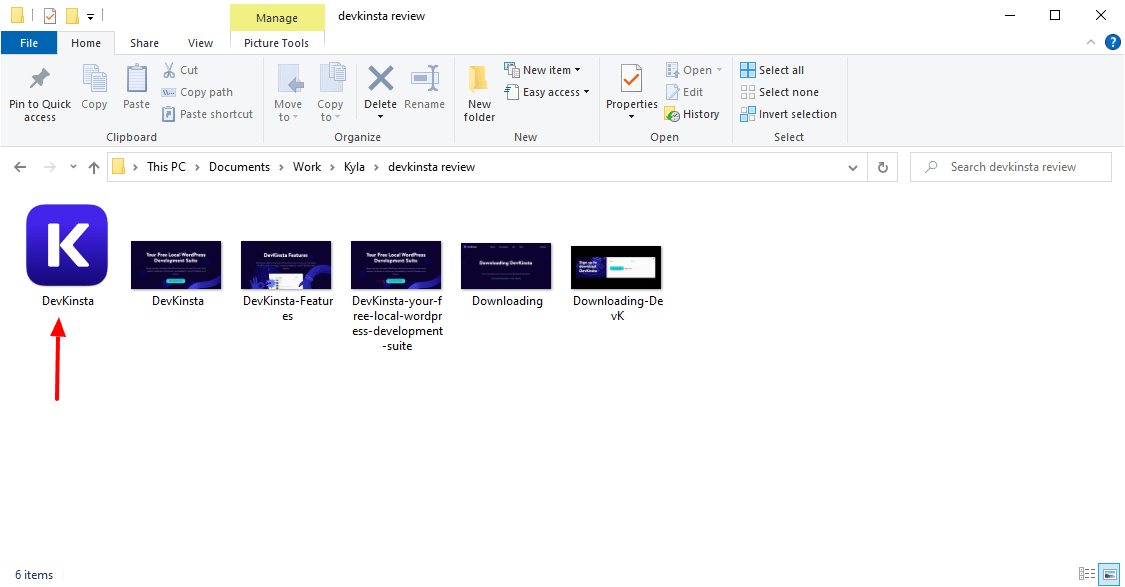Click the '6 items' status text
The width and height of the screenshot is (1125, 587).
[34, 575]
